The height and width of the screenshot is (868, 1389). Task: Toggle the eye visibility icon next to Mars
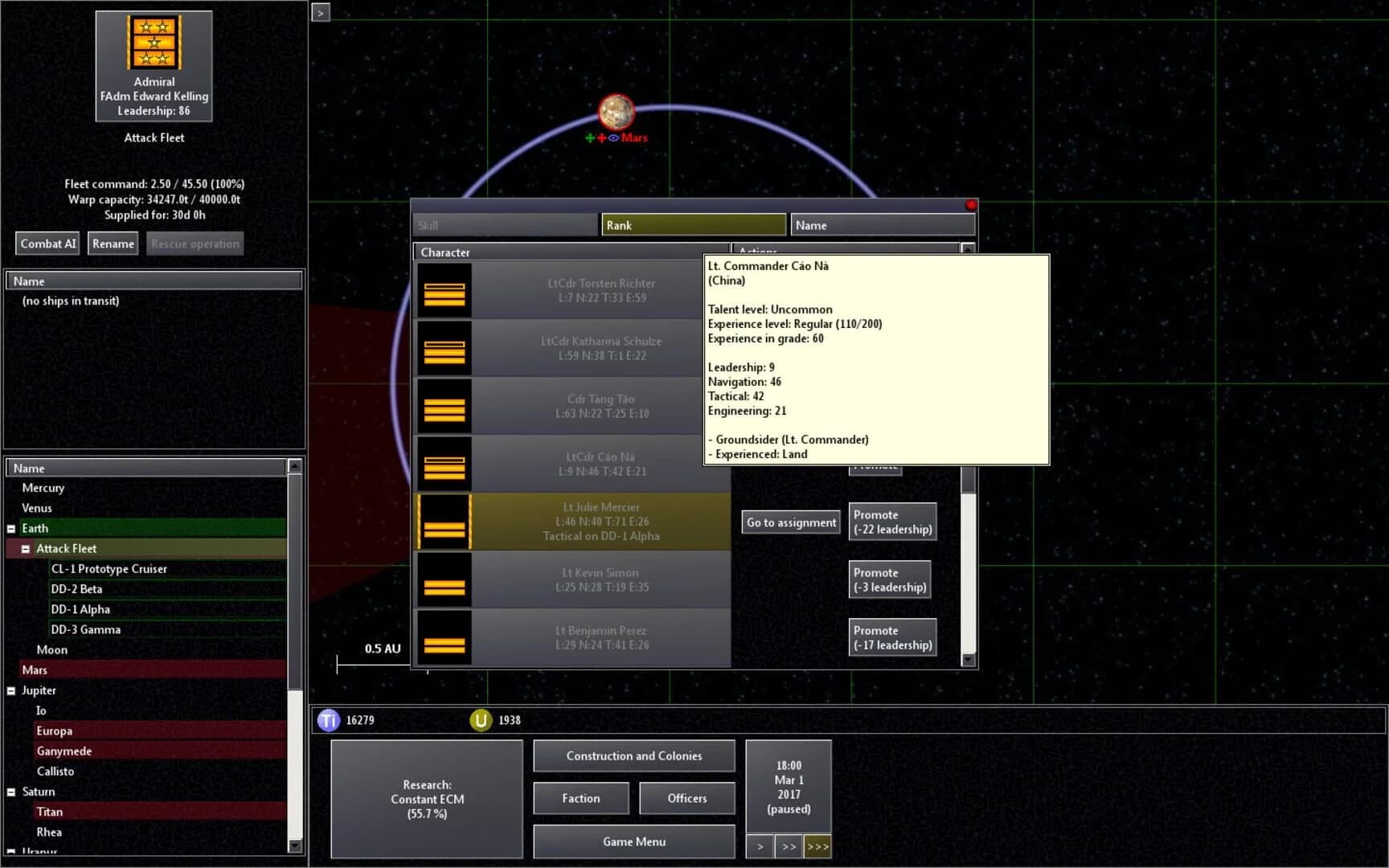pos(613,137)
